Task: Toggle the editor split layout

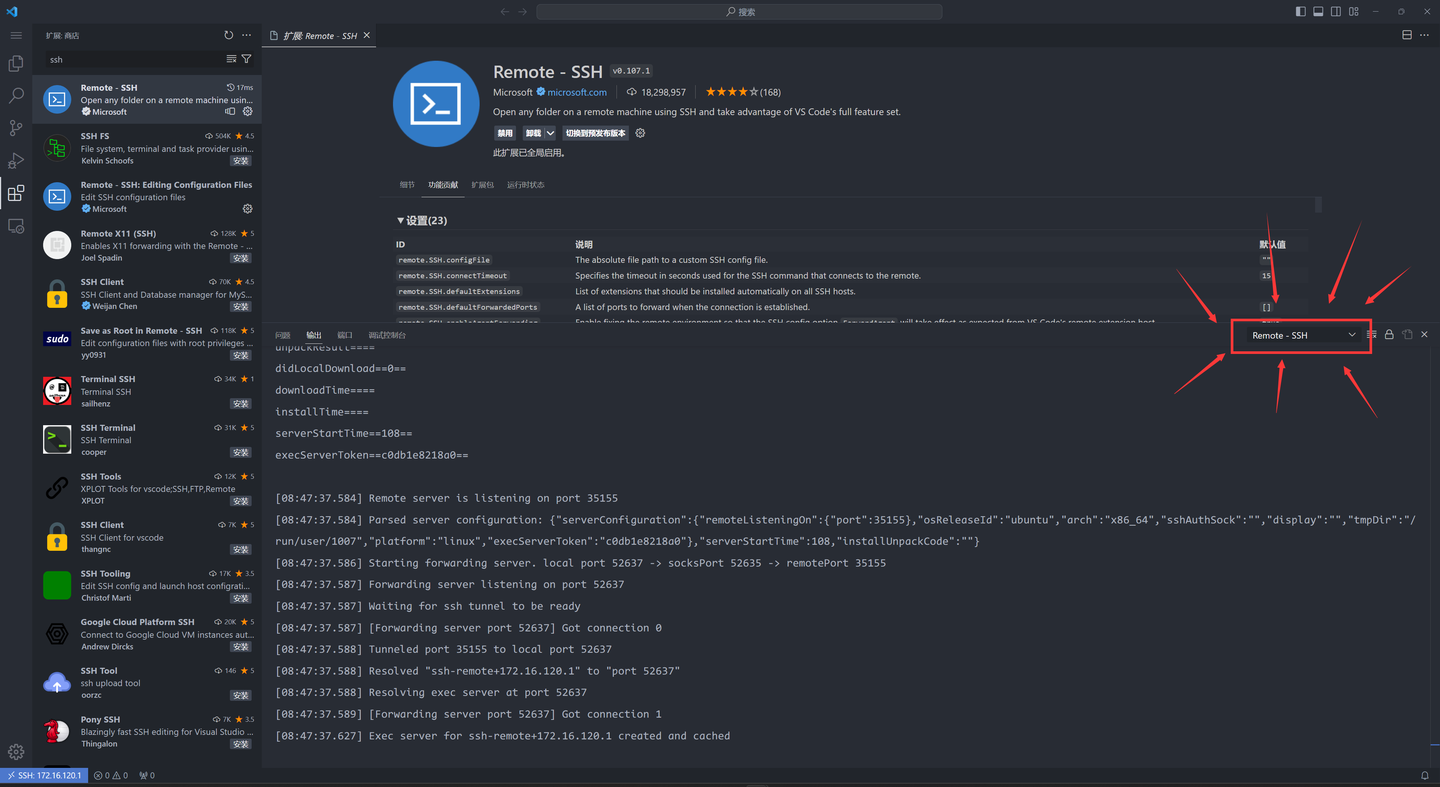Action: click(1407, 34)
